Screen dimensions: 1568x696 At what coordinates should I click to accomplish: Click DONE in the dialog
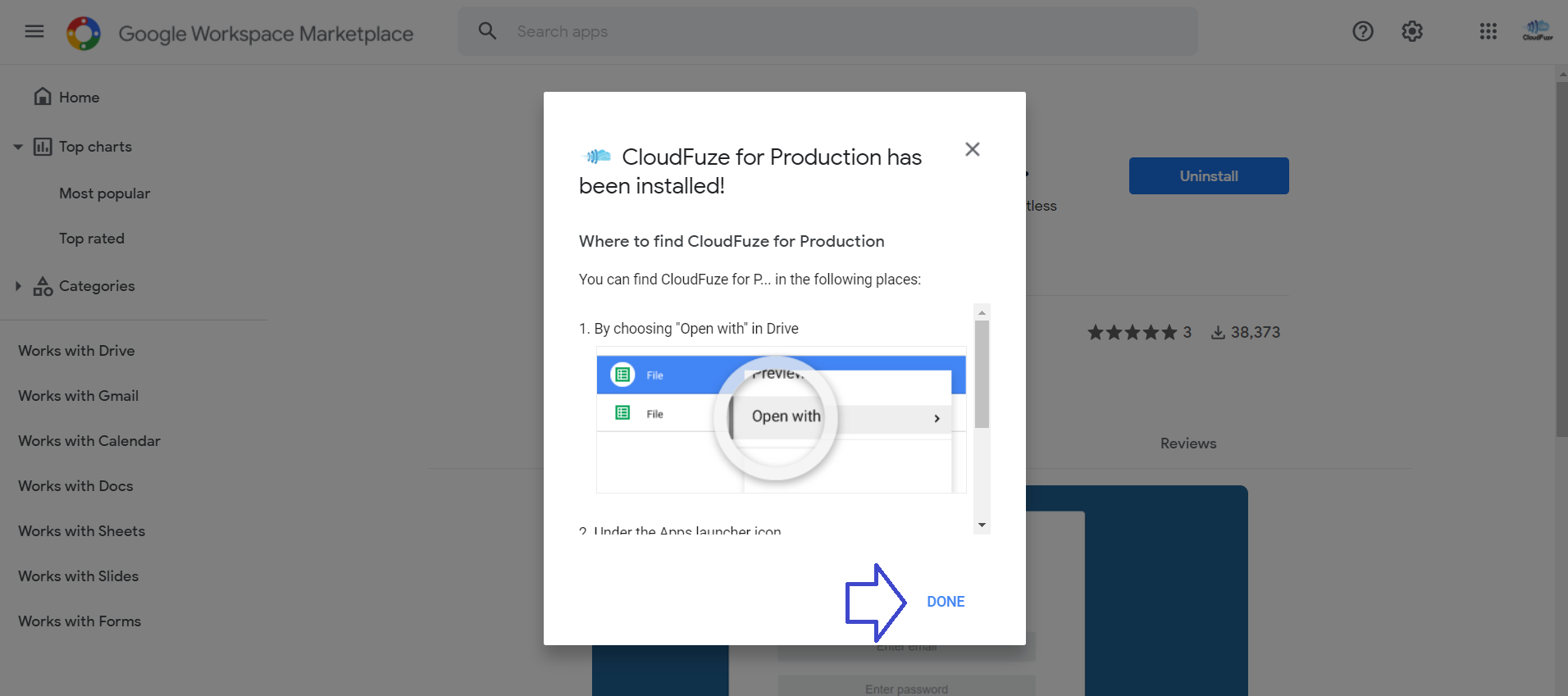[x=946, y=602]
